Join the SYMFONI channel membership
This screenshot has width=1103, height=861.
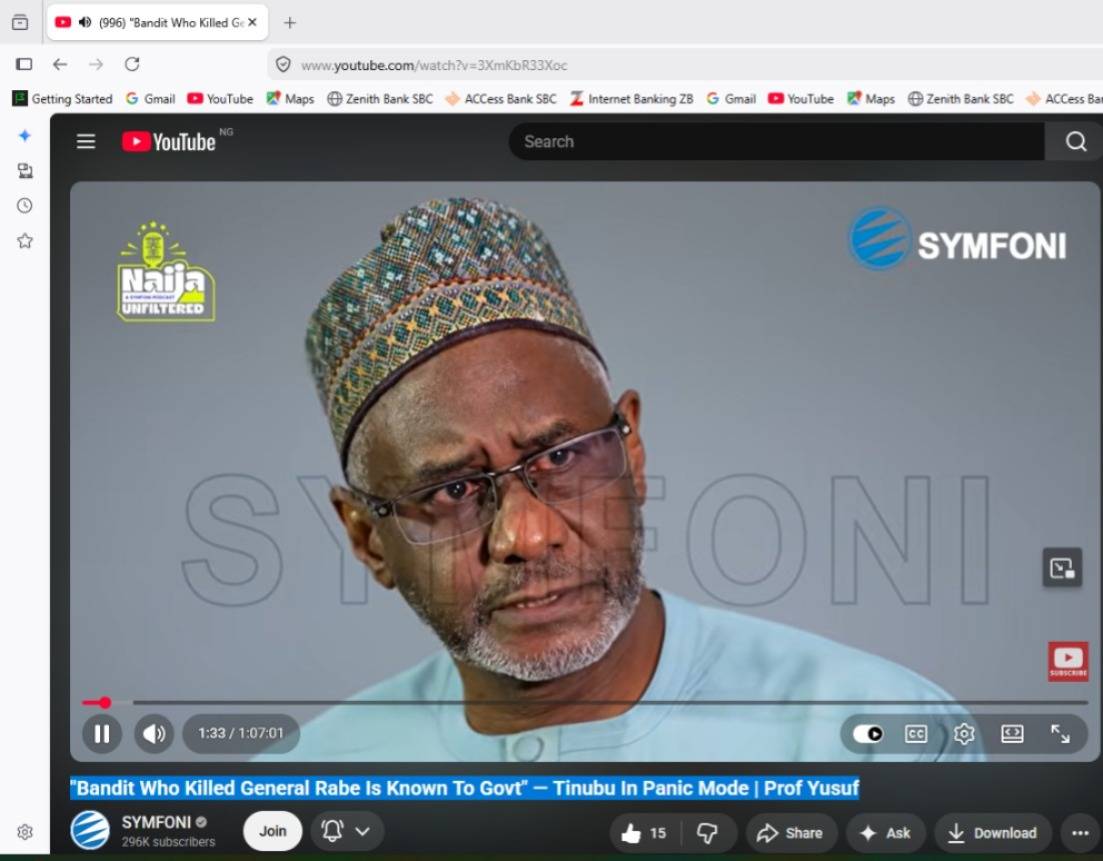pos(272,831)
